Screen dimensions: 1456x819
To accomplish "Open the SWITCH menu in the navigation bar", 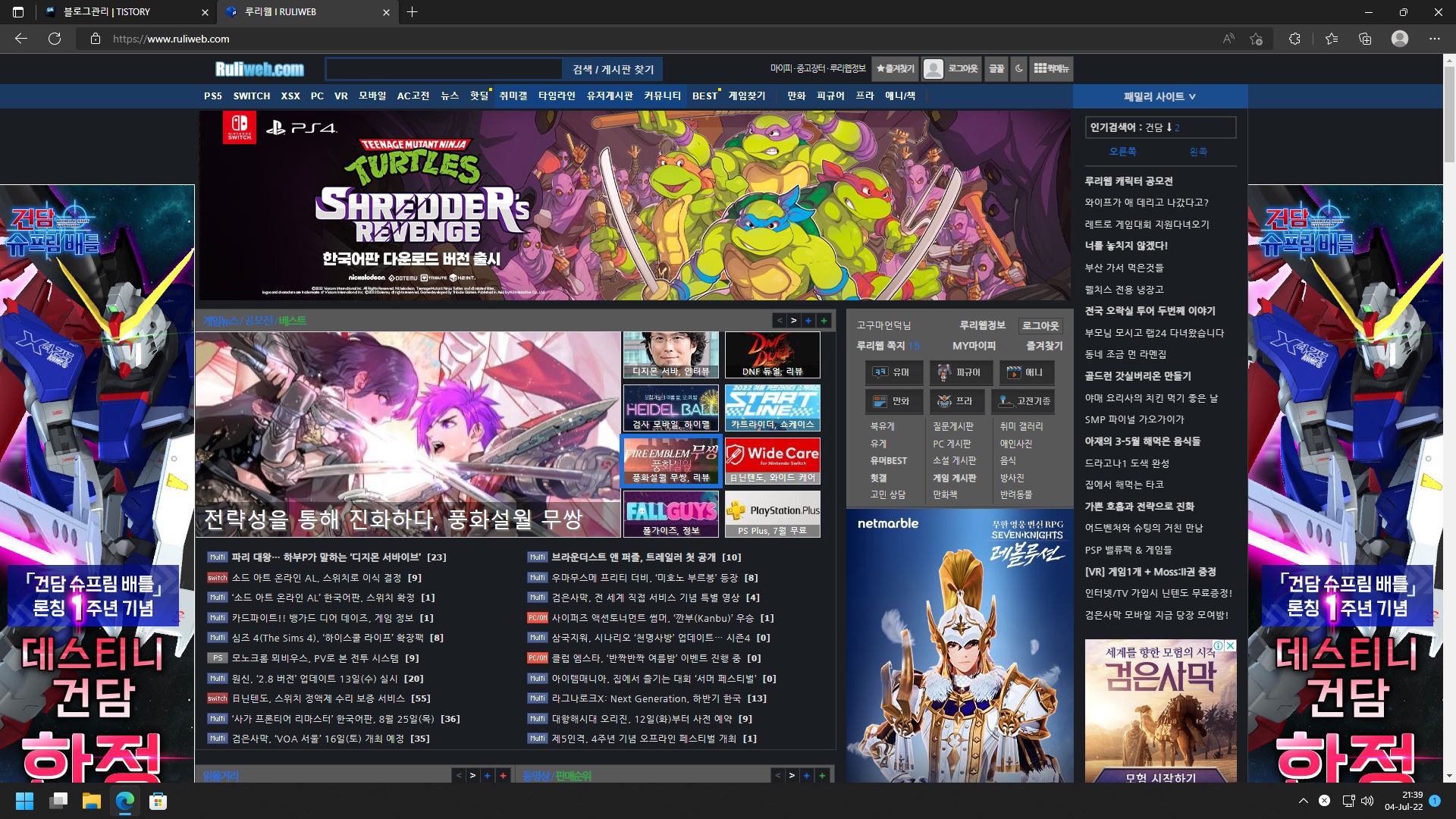I will click(251, 96).
